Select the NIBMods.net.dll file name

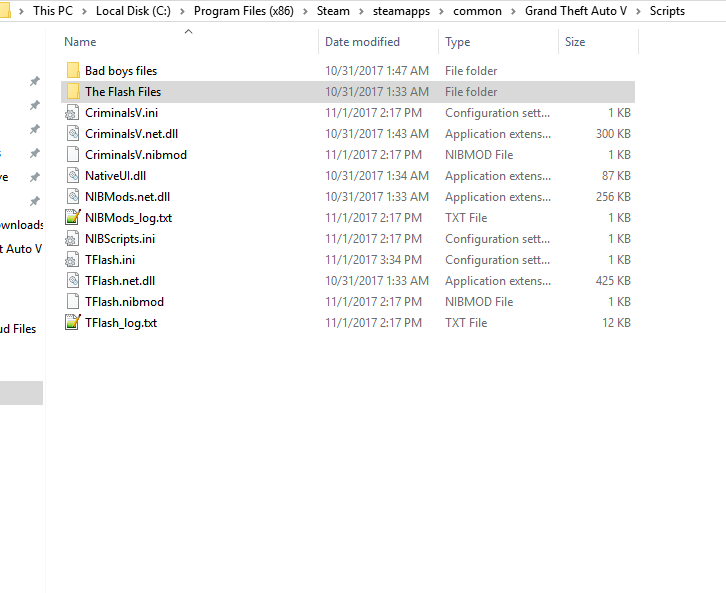(x=127, y=196)
